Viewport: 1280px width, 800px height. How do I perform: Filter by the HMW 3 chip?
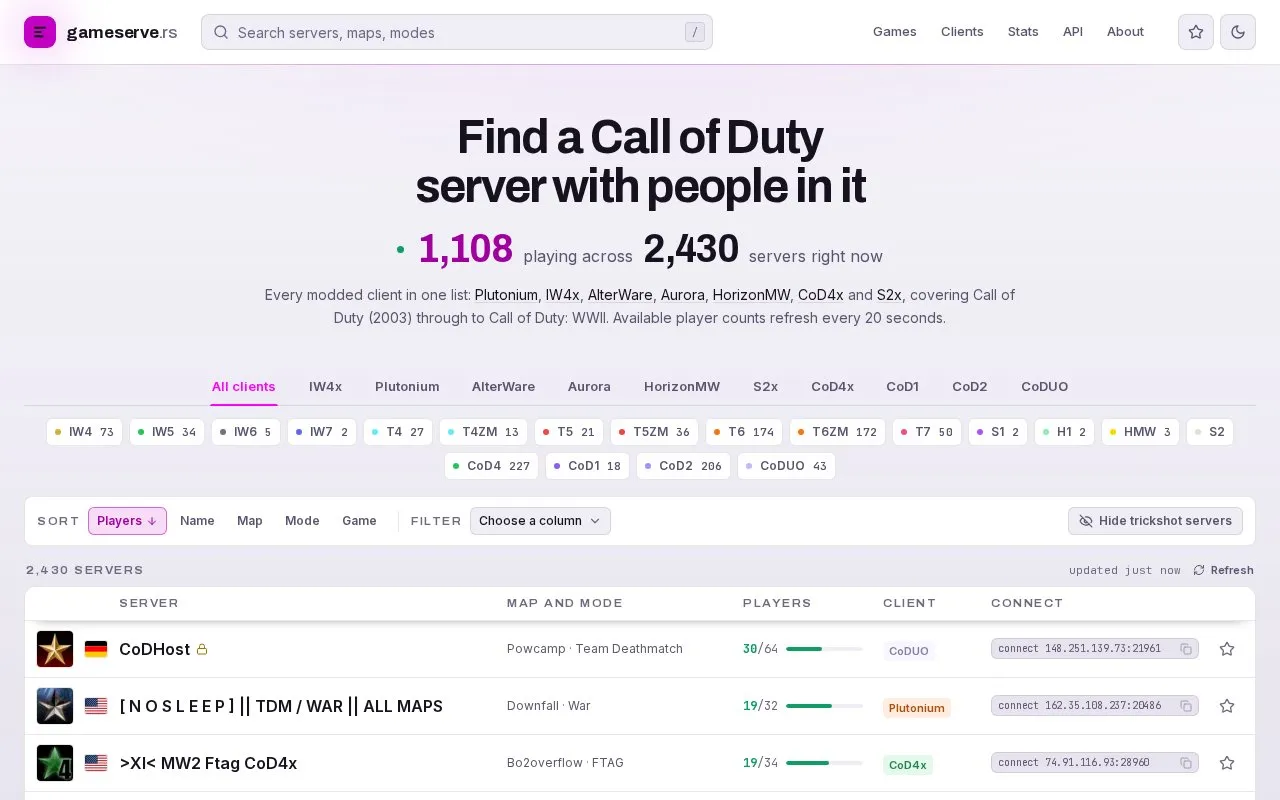pos(1140,432)
